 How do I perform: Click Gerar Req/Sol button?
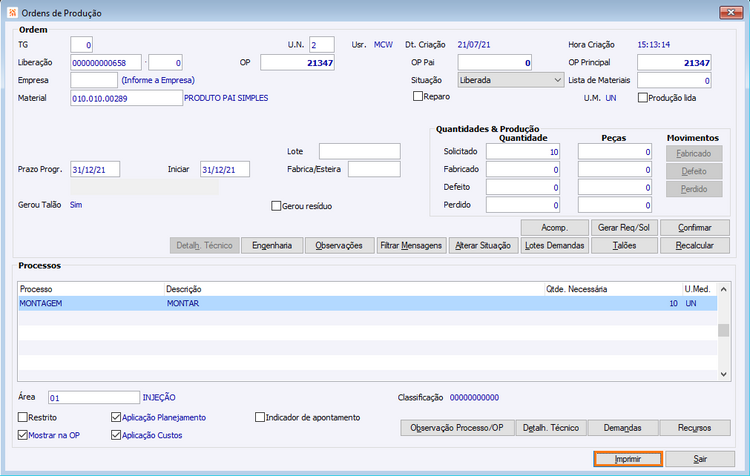(x=624, y=228)
